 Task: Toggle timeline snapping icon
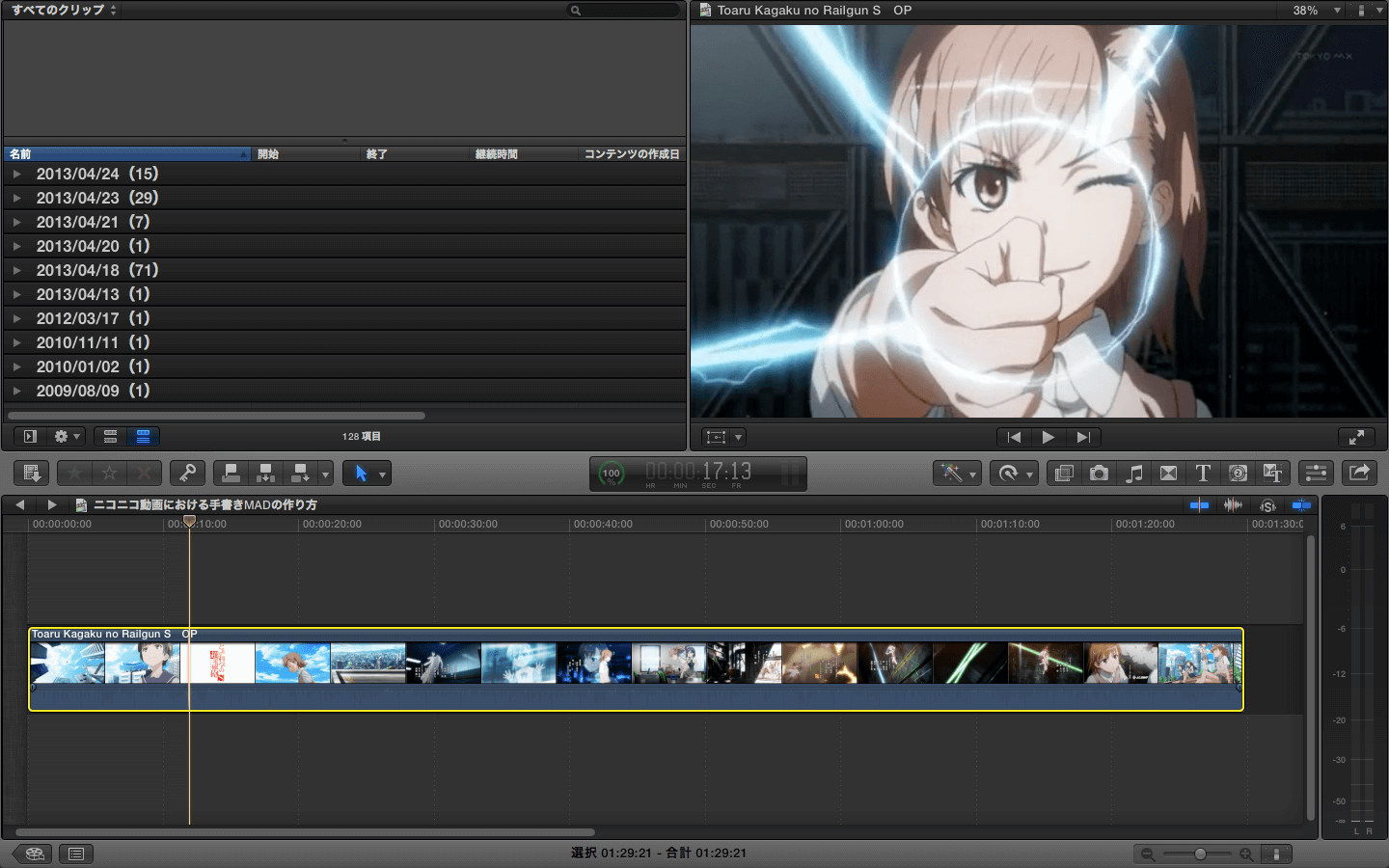coord(1301,505)
